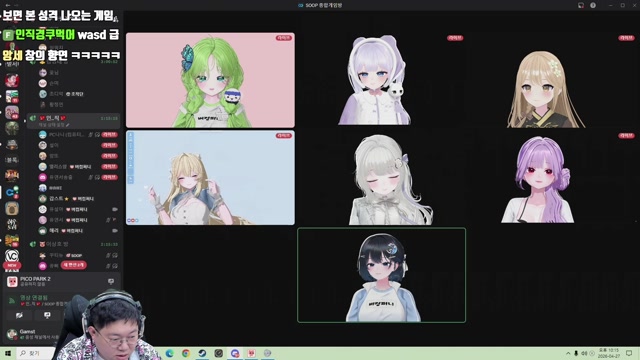Open the red-haired character server icon
Viewport: 640px width, 360px height.
(12, 80)
